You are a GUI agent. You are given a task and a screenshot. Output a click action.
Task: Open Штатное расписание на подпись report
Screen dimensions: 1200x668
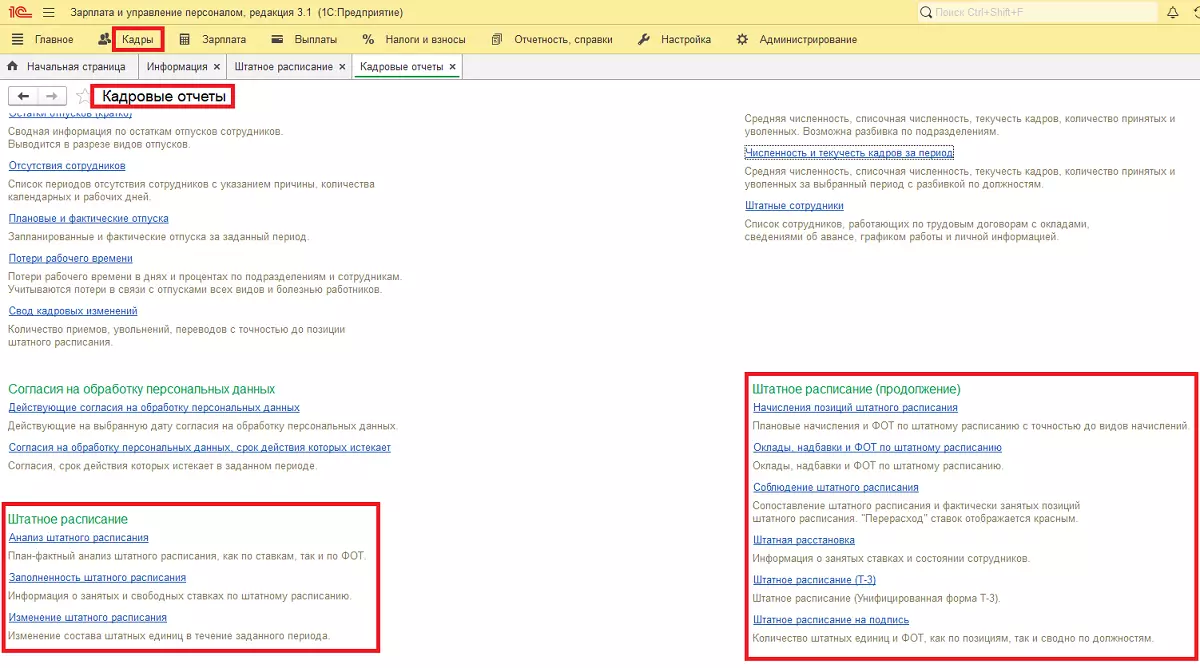click(x=831, y=620)
